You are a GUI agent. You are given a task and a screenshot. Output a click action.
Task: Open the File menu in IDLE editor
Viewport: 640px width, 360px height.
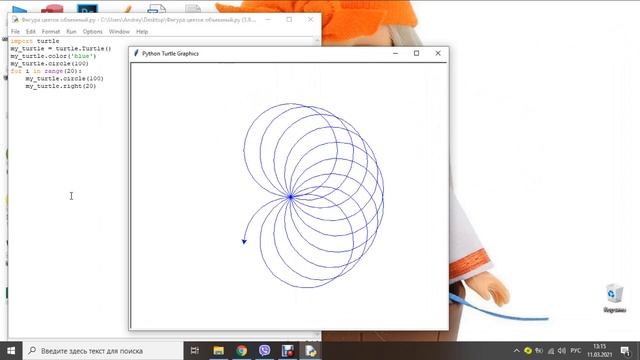[15, 31]
